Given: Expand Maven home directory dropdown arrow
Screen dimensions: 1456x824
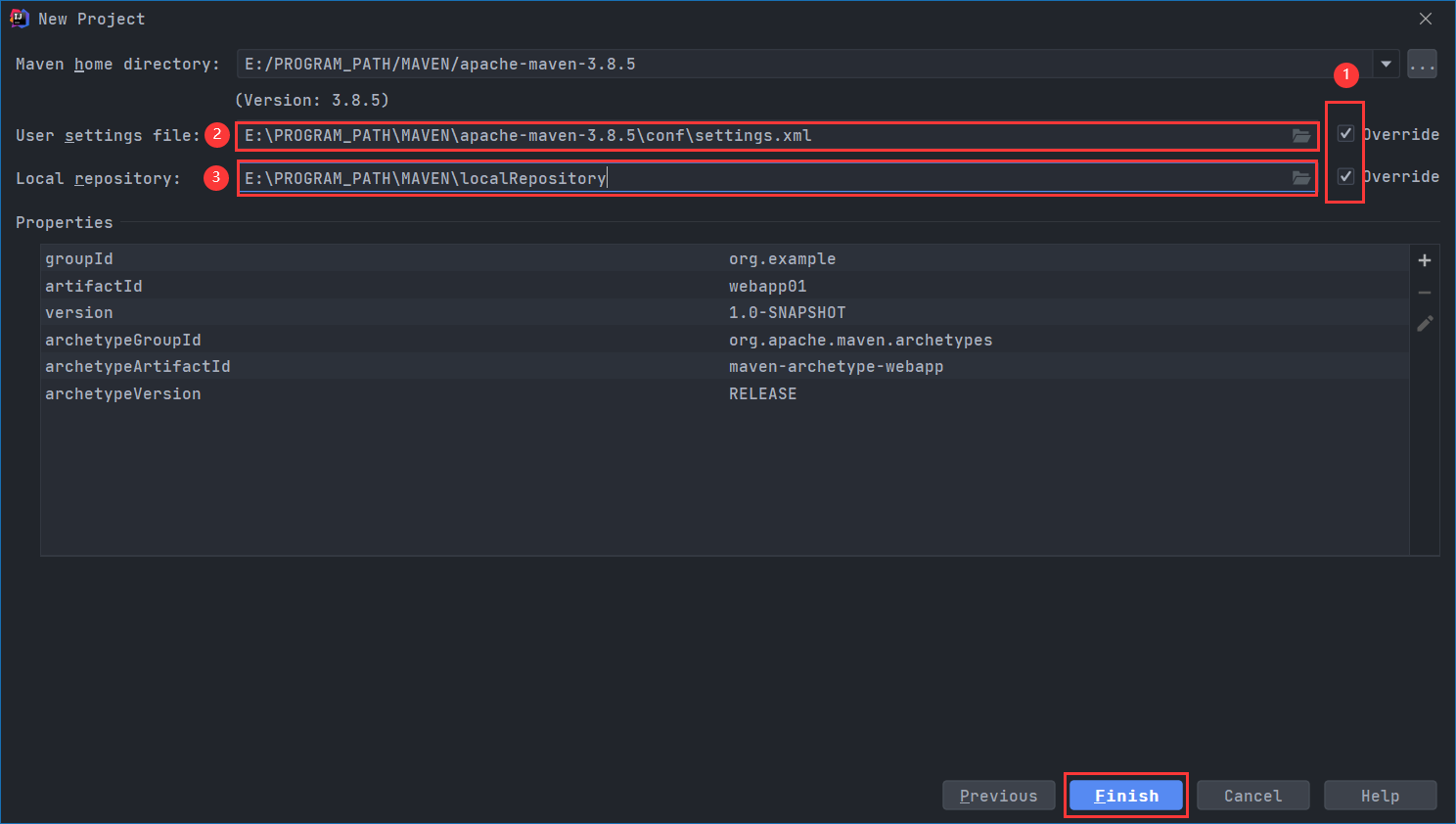Looking at the screenshot, I should (1386, 65).
